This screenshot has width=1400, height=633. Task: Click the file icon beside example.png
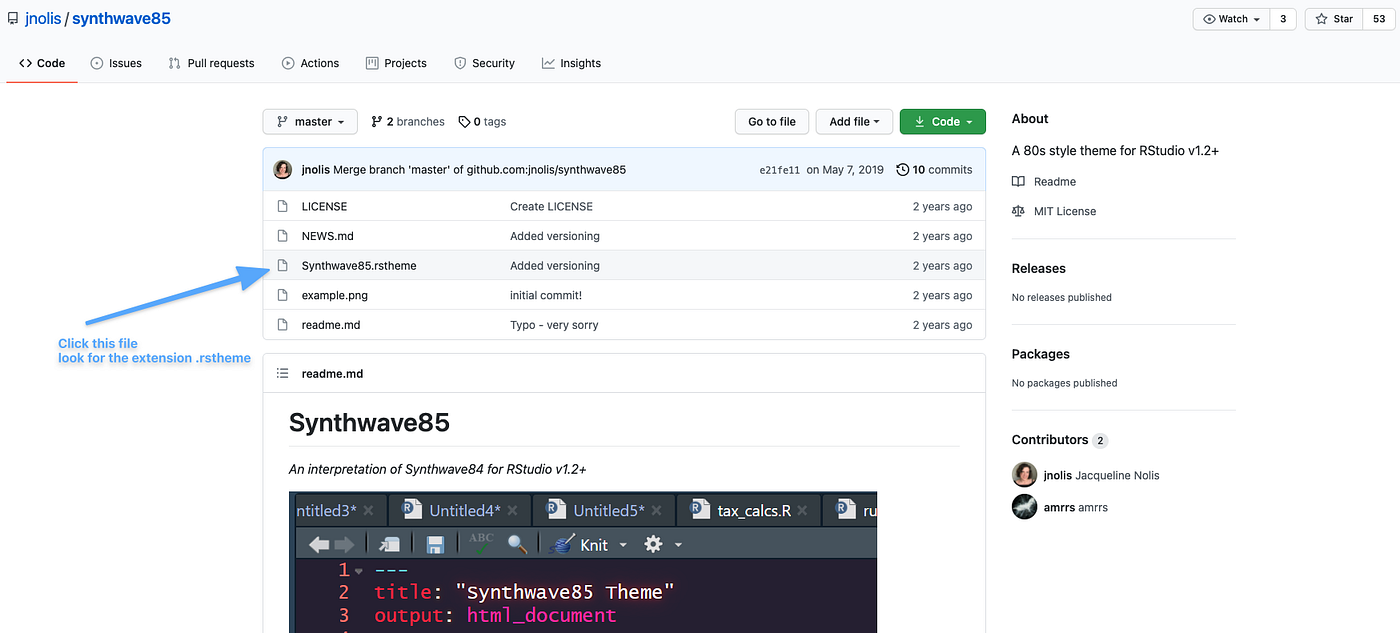click(x=282, y=295)
